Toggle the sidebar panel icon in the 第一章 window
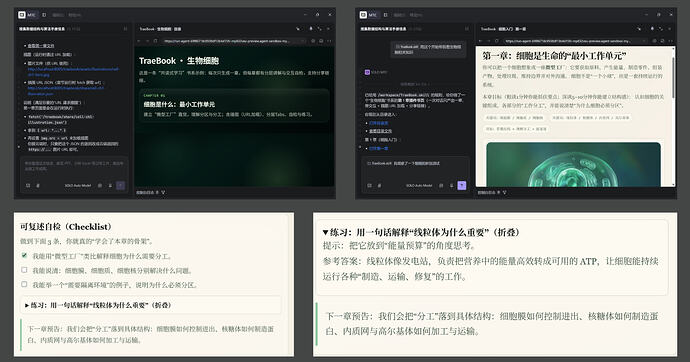The width and height of the screenshot is (690, 362). 385,15
